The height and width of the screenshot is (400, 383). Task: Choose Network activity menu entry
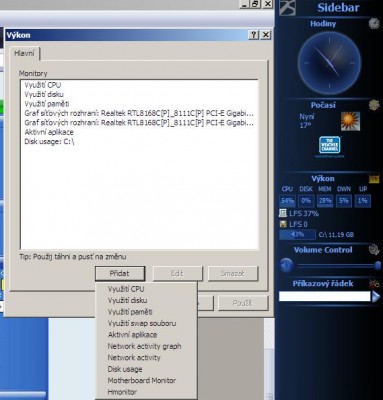point(147,358)
